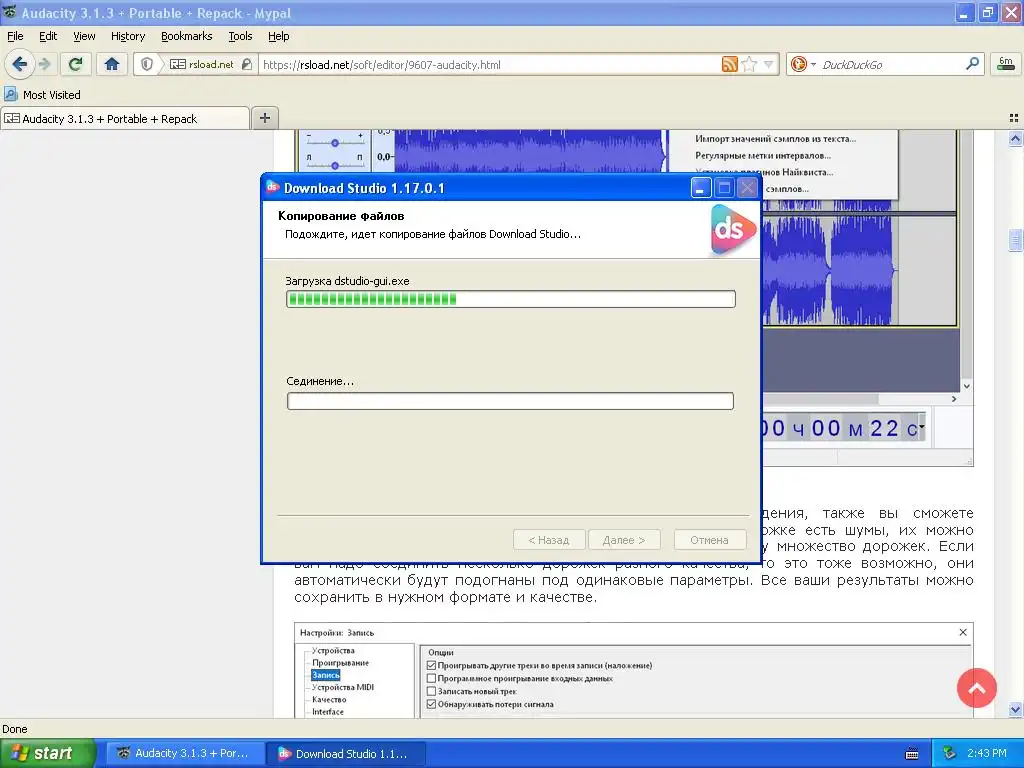Select Запись in settings tree
The image size is (1024, 768).
[x=326, y=675]
